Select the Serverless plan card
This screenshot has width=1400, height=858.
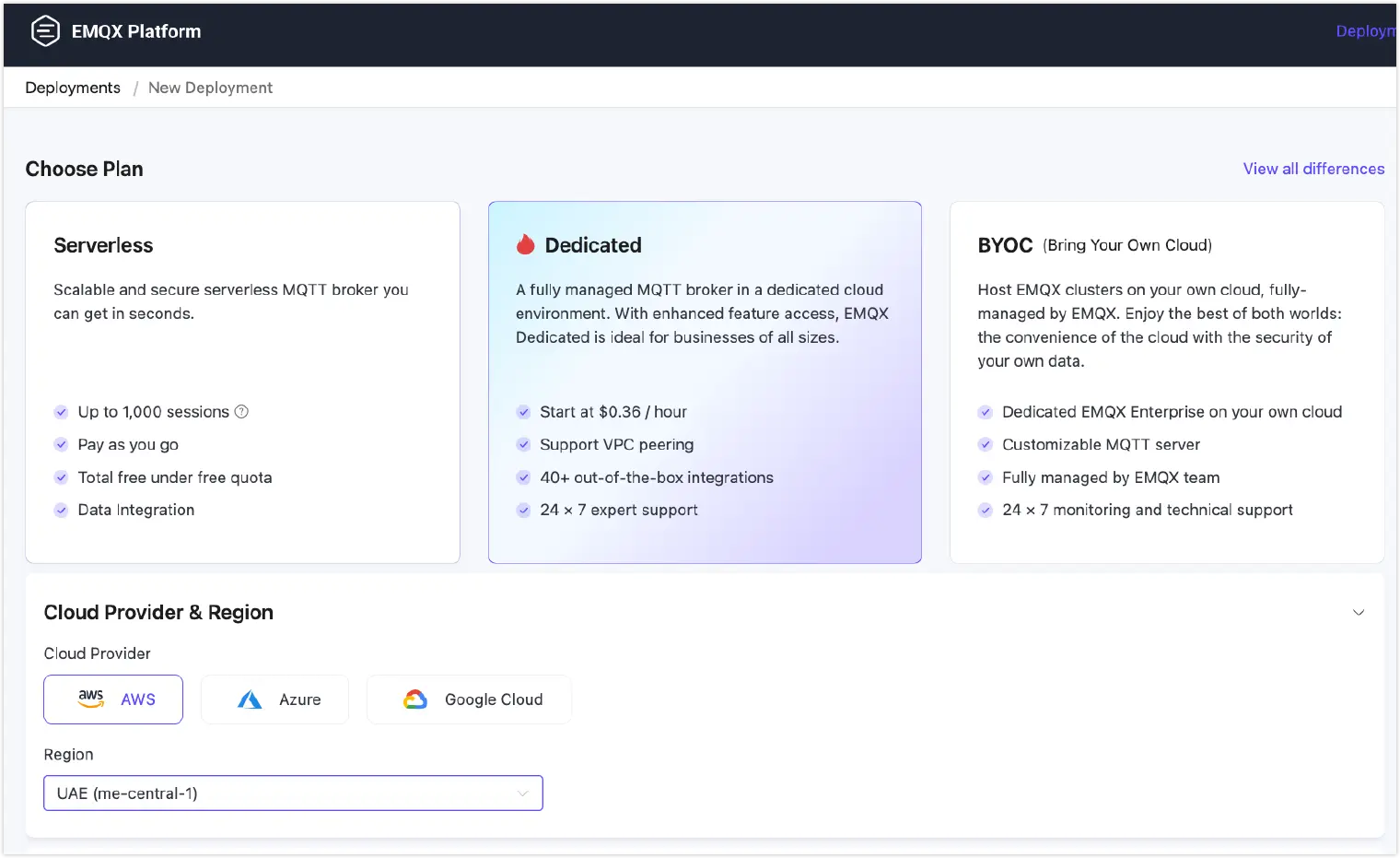(x=242, y=382)
